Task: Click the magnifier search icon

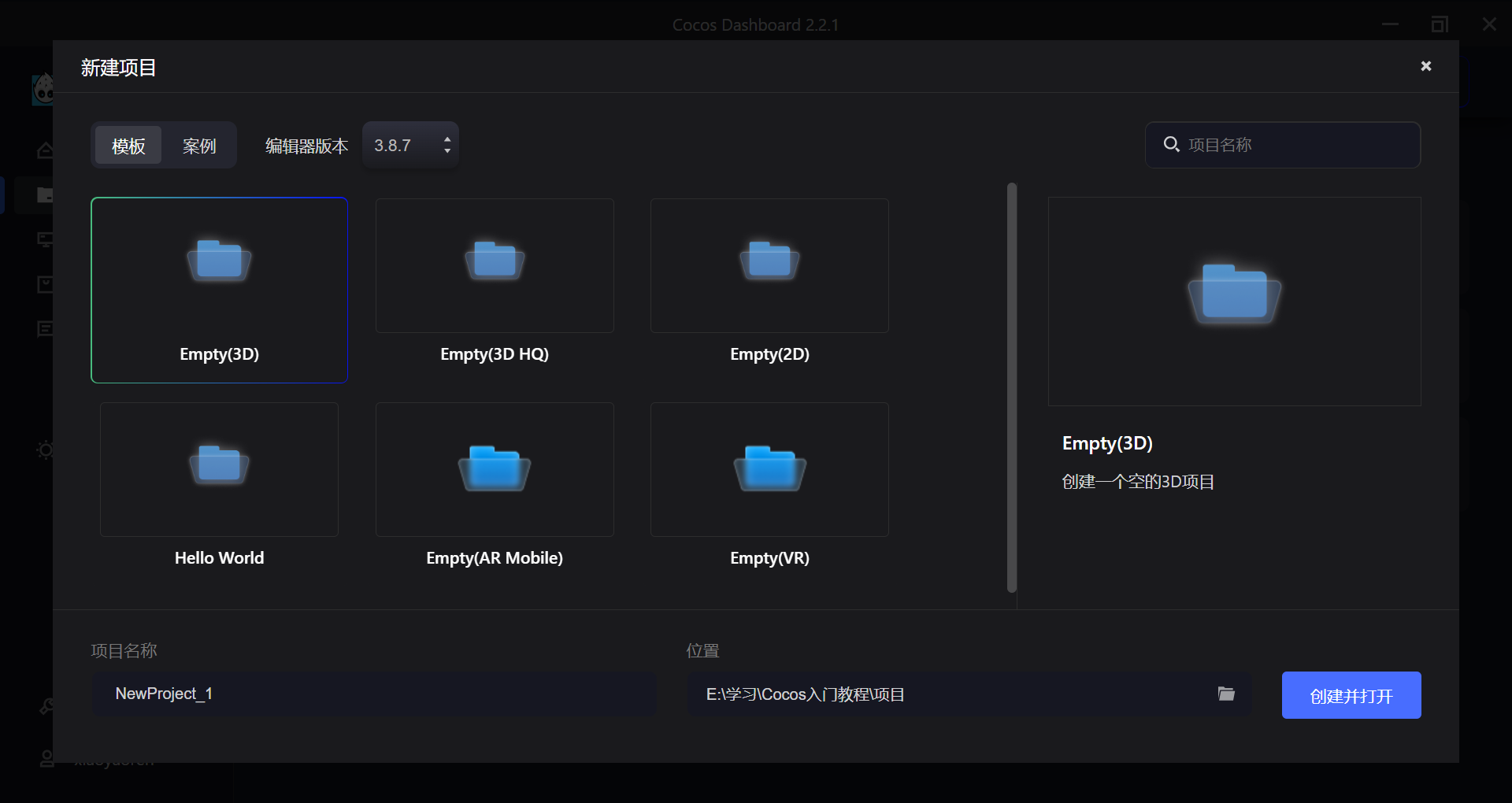Action: pyautogui.click(x=1171, y=144)
